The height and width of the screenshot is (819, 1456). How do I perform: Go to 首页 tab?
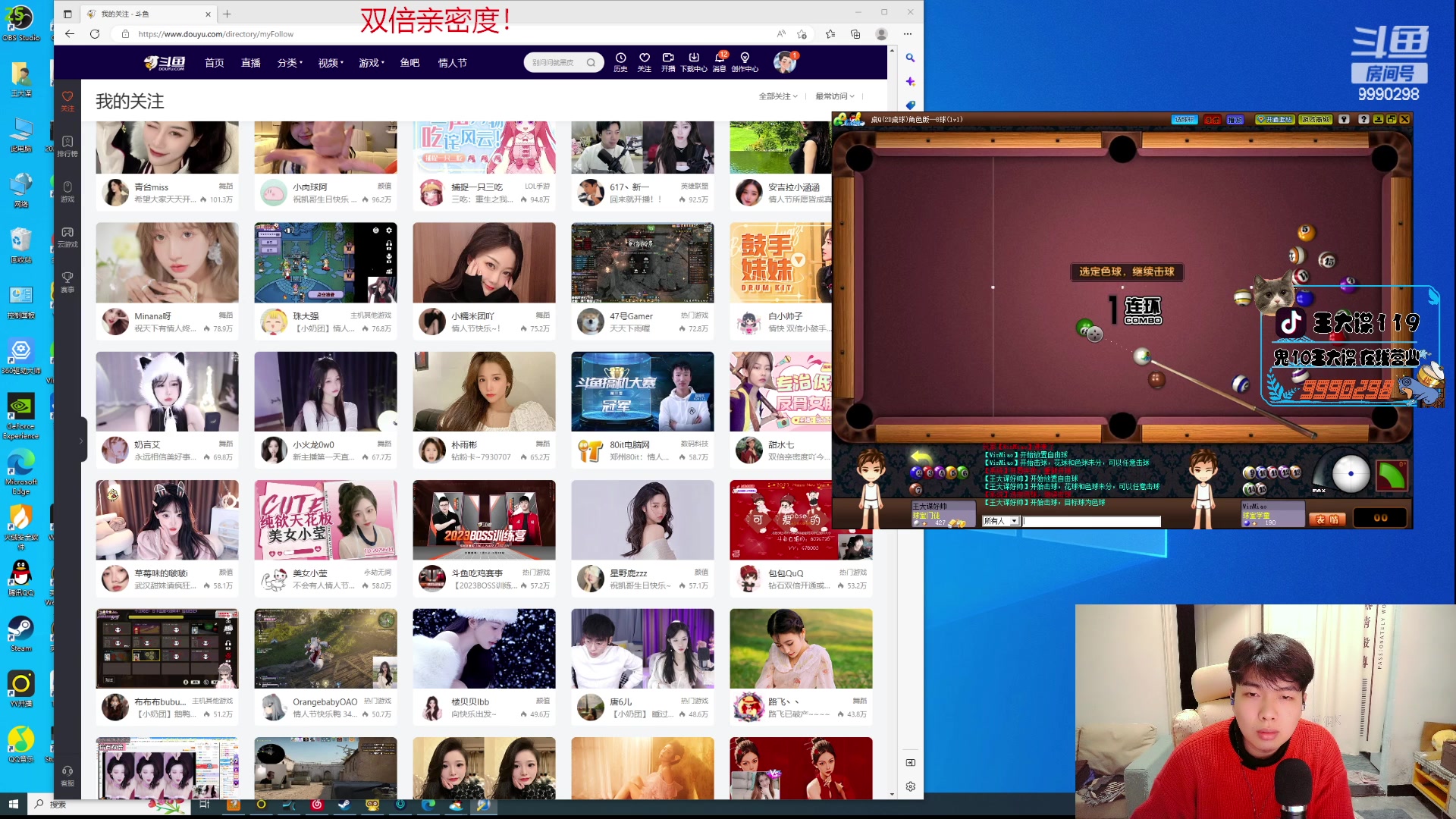[x=215, y=63]
